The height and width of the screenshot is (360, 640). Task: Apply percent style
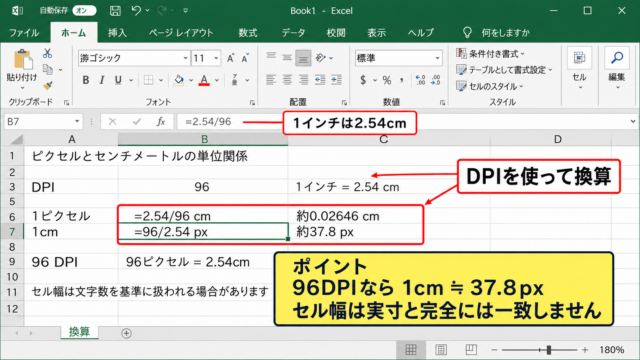point(387,80)
